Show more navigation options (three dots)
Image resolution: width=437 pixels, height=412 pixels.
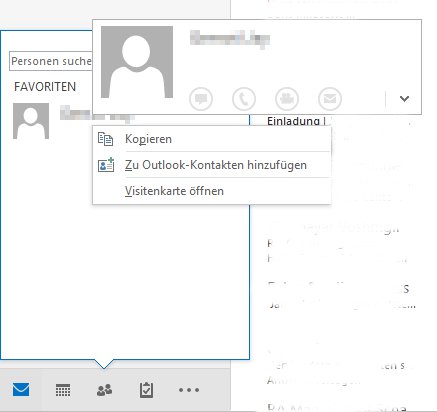click(189, 390)
